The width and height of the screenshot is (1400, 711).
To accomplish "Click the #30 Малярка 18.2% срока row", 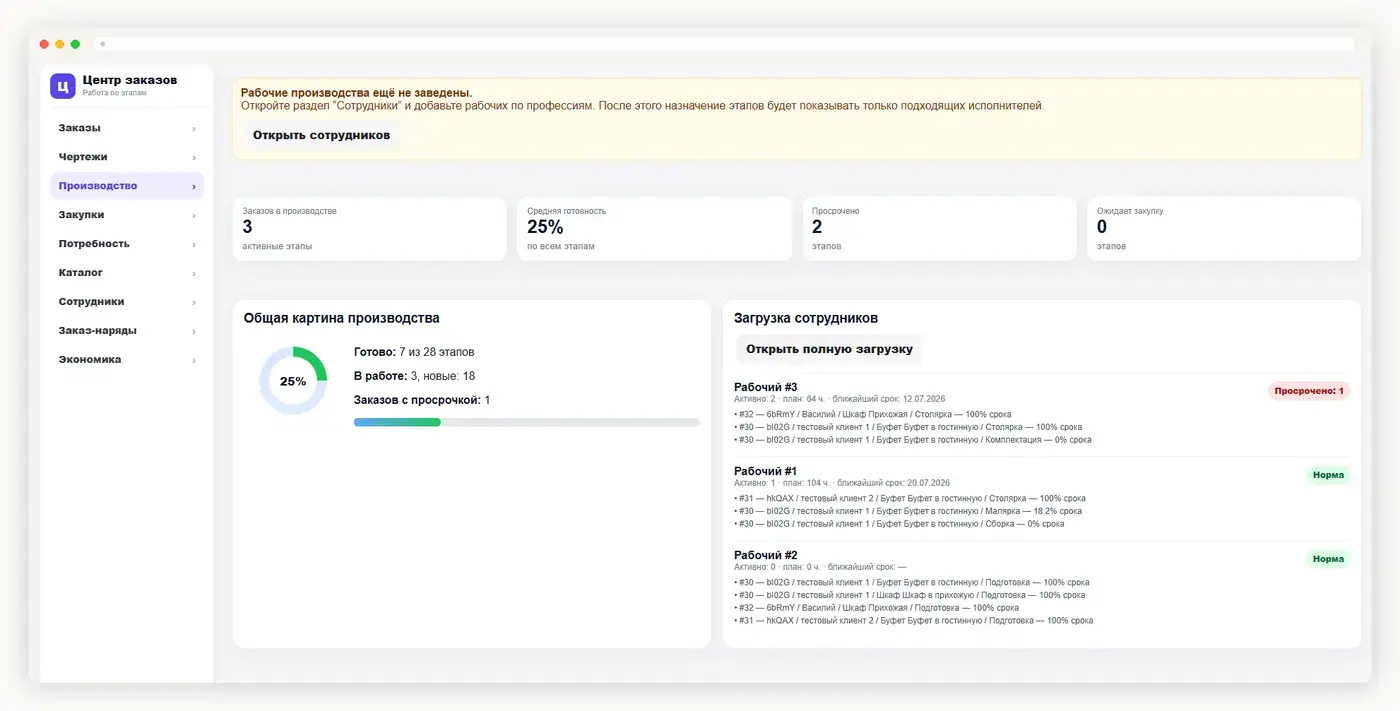I will pos(907,511).
